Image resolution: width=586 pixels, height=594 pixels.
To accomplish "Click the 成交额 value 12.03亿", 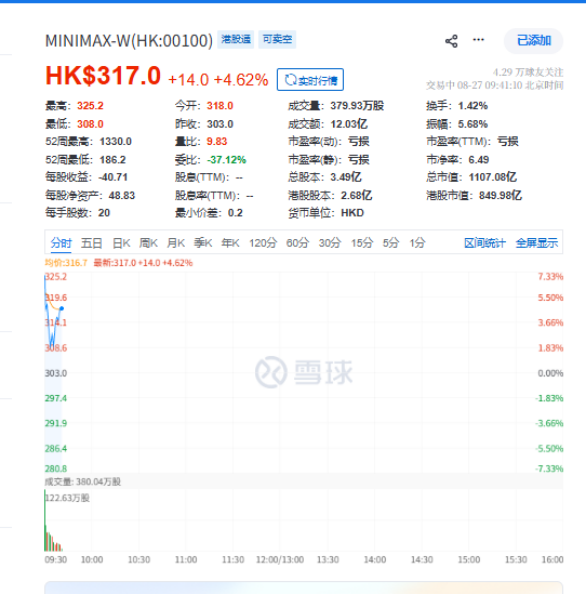I will [x=349, y=124].
